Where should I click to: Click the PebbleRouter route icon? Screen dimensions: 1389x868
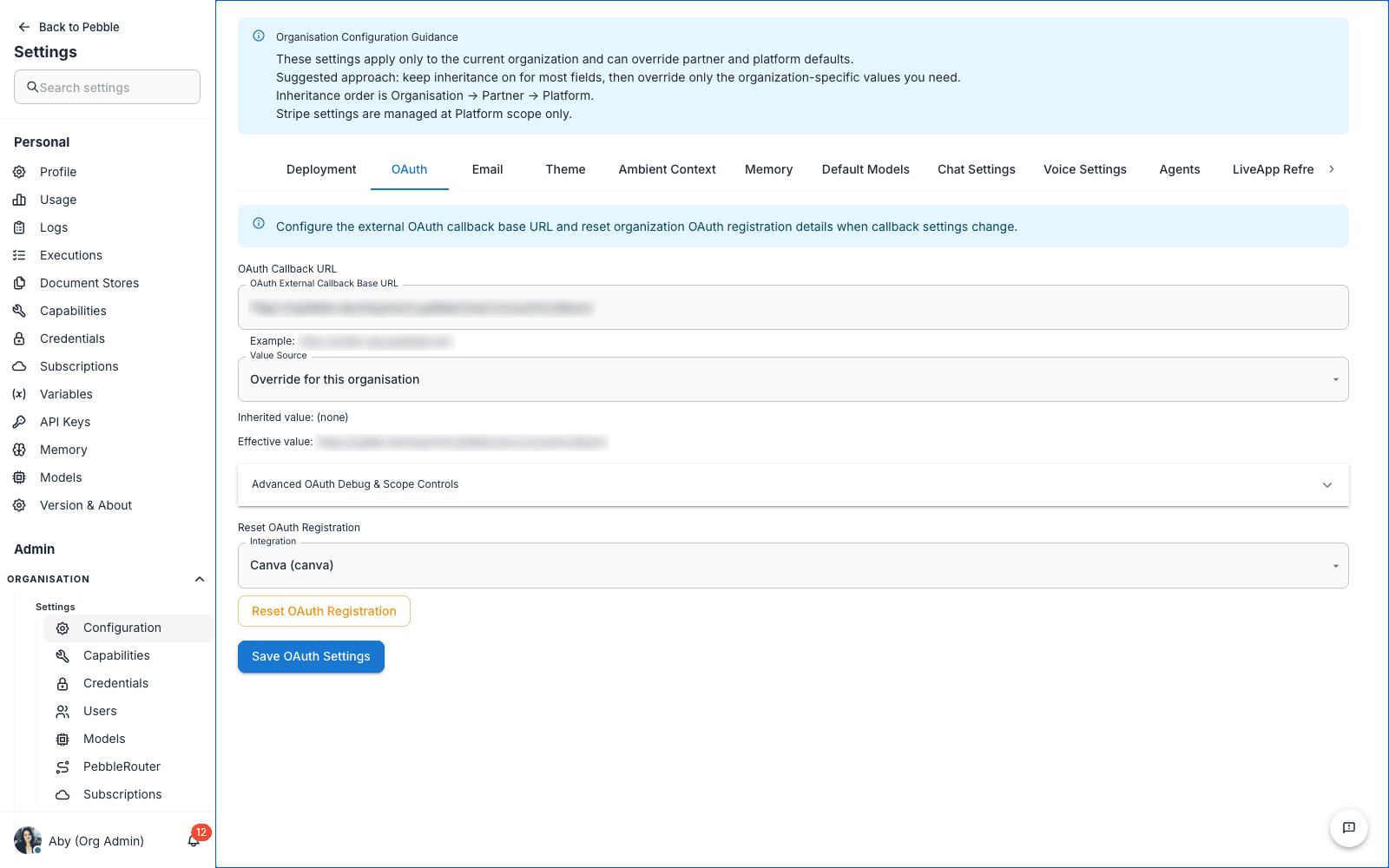(x=63, y=767)
